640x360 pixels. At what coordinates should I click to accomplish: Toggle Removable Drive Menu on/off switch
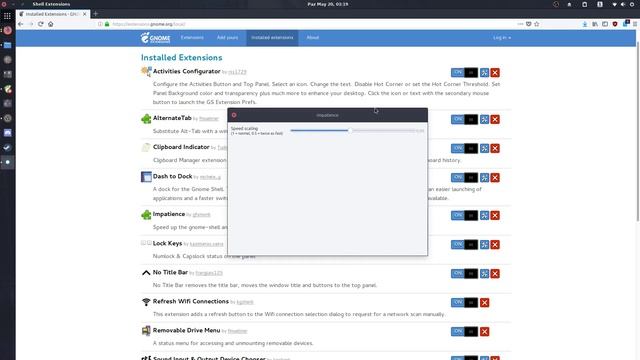click(464, 331)
